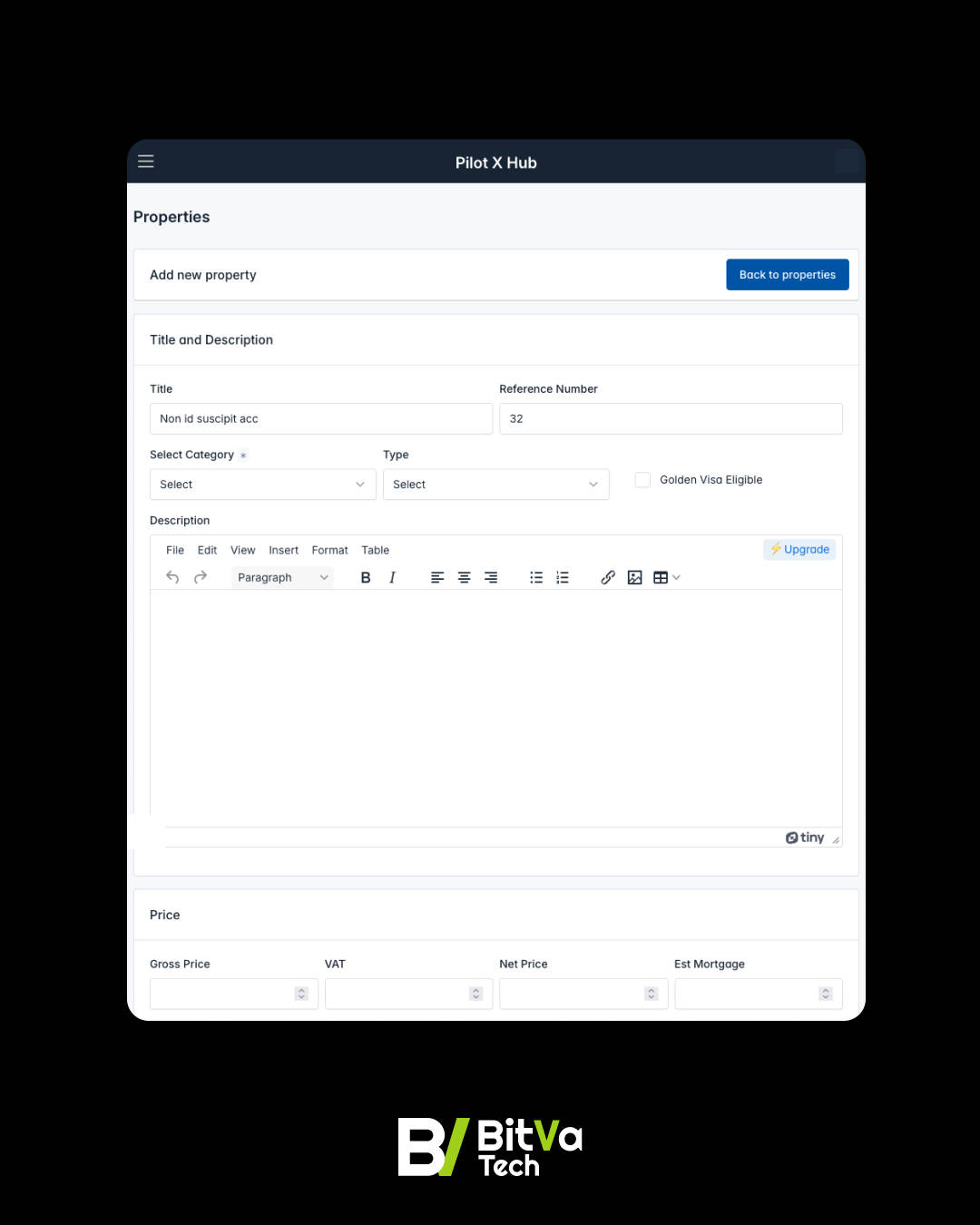This screenshot has height=1225, width=980.
Task: Toggle italic text formatting
Action: [x=392, y=577]
